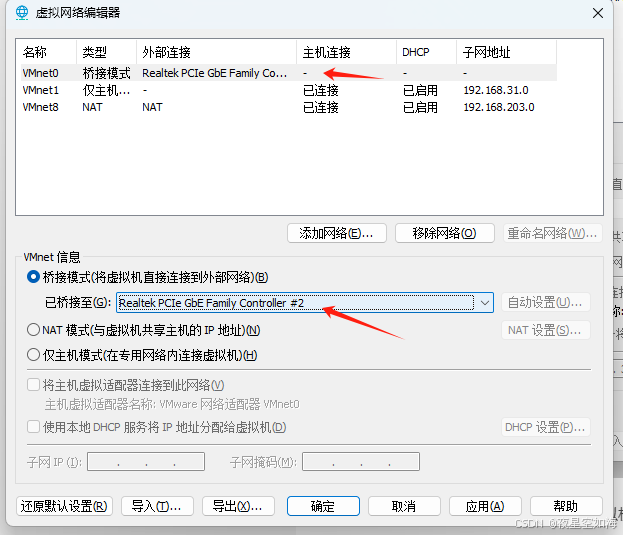Click 导入(T)... button

(x=157, y=506)
